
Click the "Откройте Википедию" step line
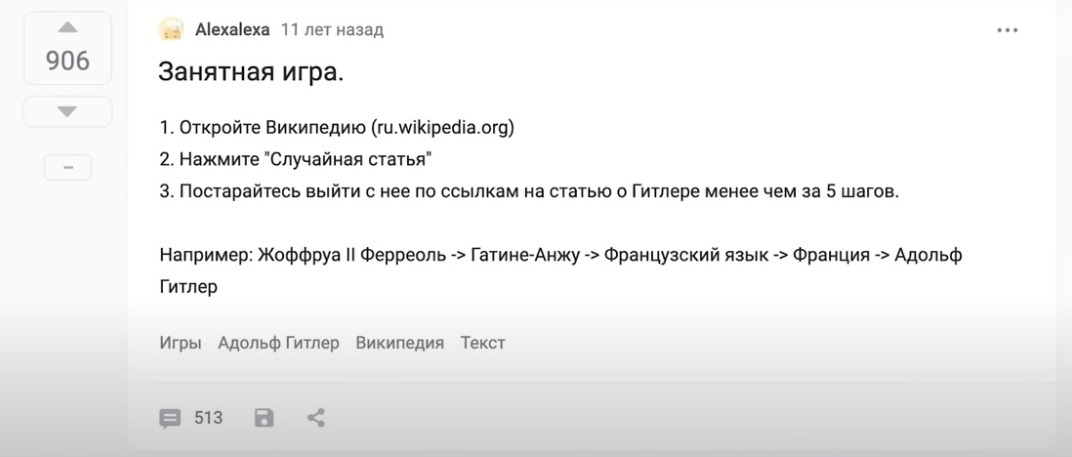[x=336, y=128]
